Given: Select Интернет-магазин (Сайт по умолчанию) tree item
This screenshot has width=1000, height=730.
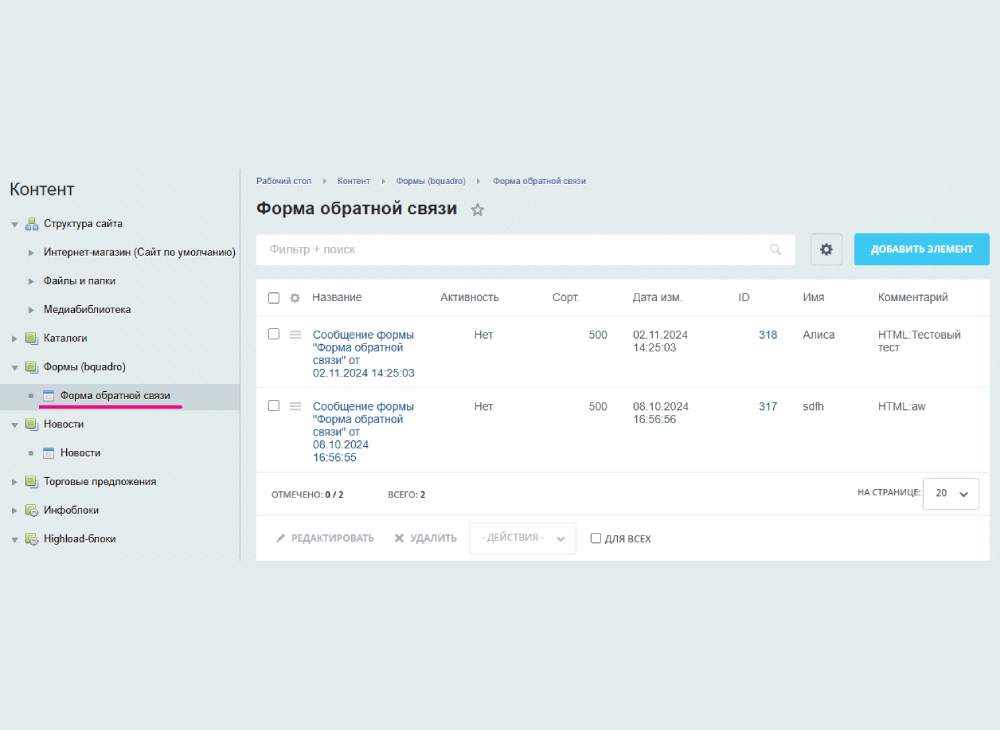Looking at the screenshot, I should point(140,252).
